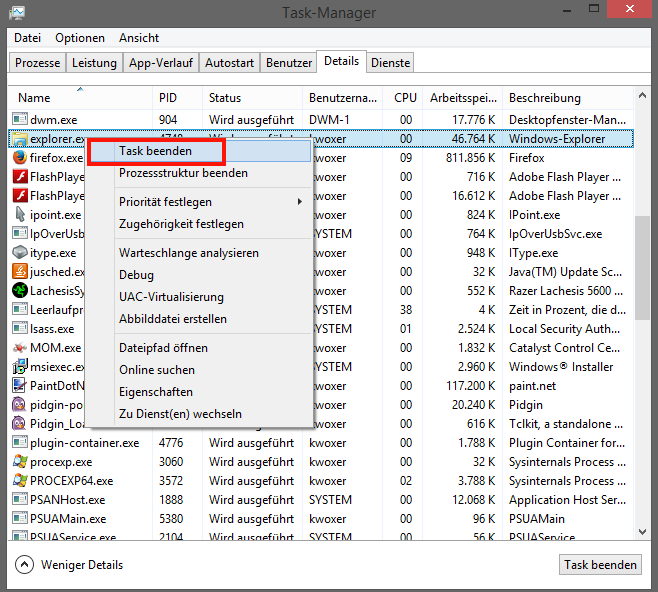This screenshot has width=658, height=592.
Task: Choose 'Task beenden' in the context menu
Action: pos(155,151)
